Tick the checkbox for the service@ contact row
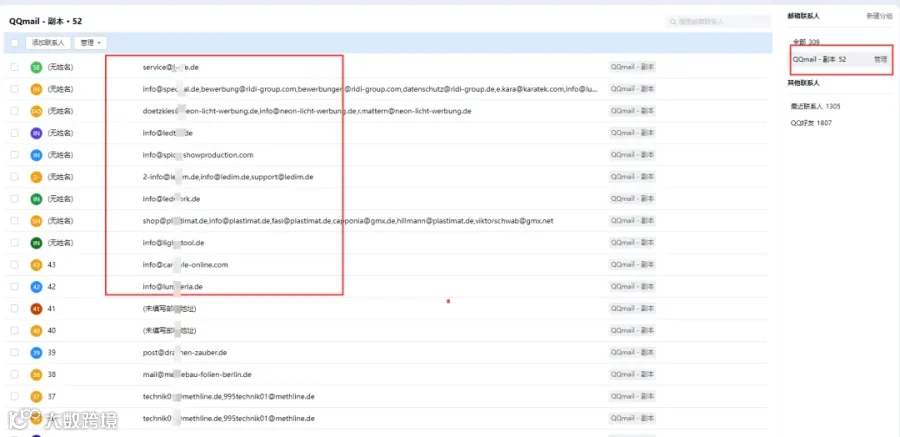 (x=14, y=67)
